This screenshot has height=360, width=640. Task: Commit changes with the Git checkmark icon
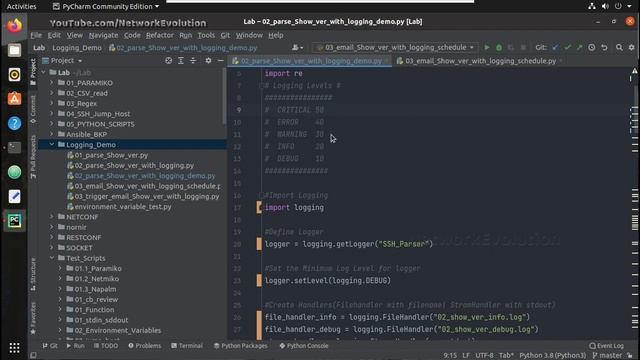click(x=567, y=47)
